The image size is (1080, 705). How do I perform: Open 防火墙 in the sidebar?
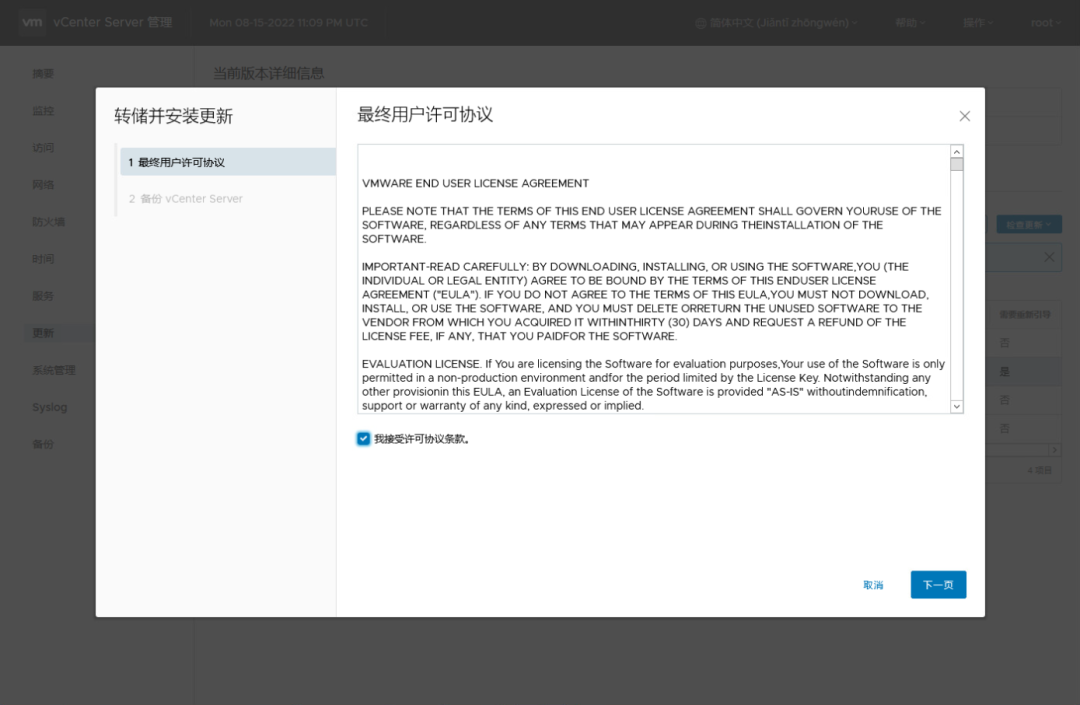coord(48,222)
